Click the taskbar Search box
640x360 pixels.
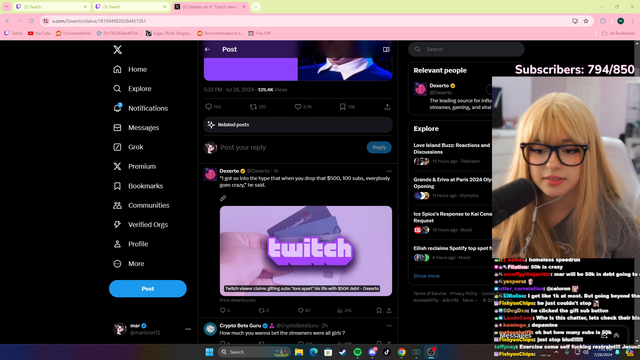[x=254, y=352]
